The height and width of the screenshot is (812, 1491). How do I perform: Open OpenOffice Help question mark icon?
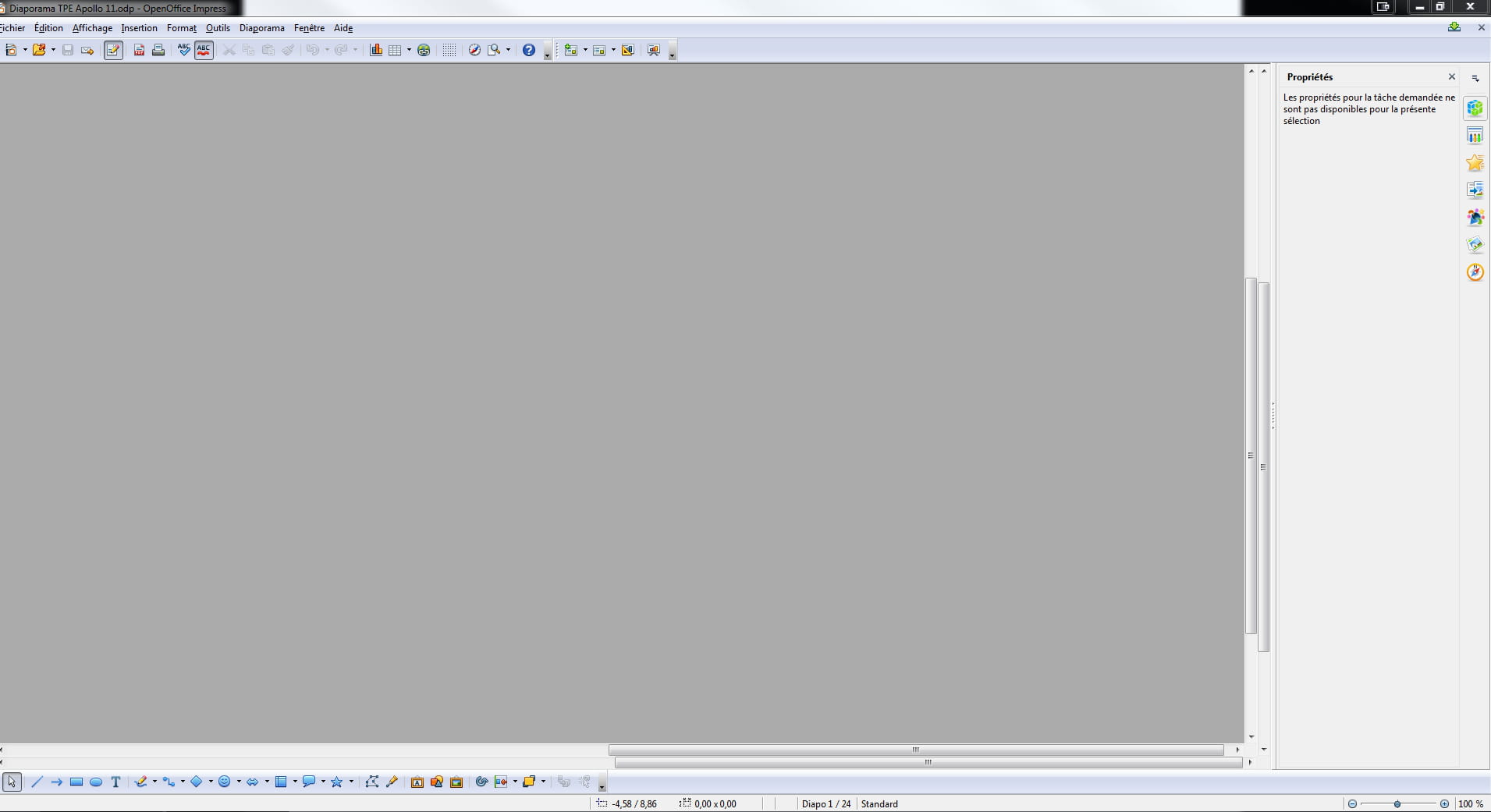click(529, 50)
